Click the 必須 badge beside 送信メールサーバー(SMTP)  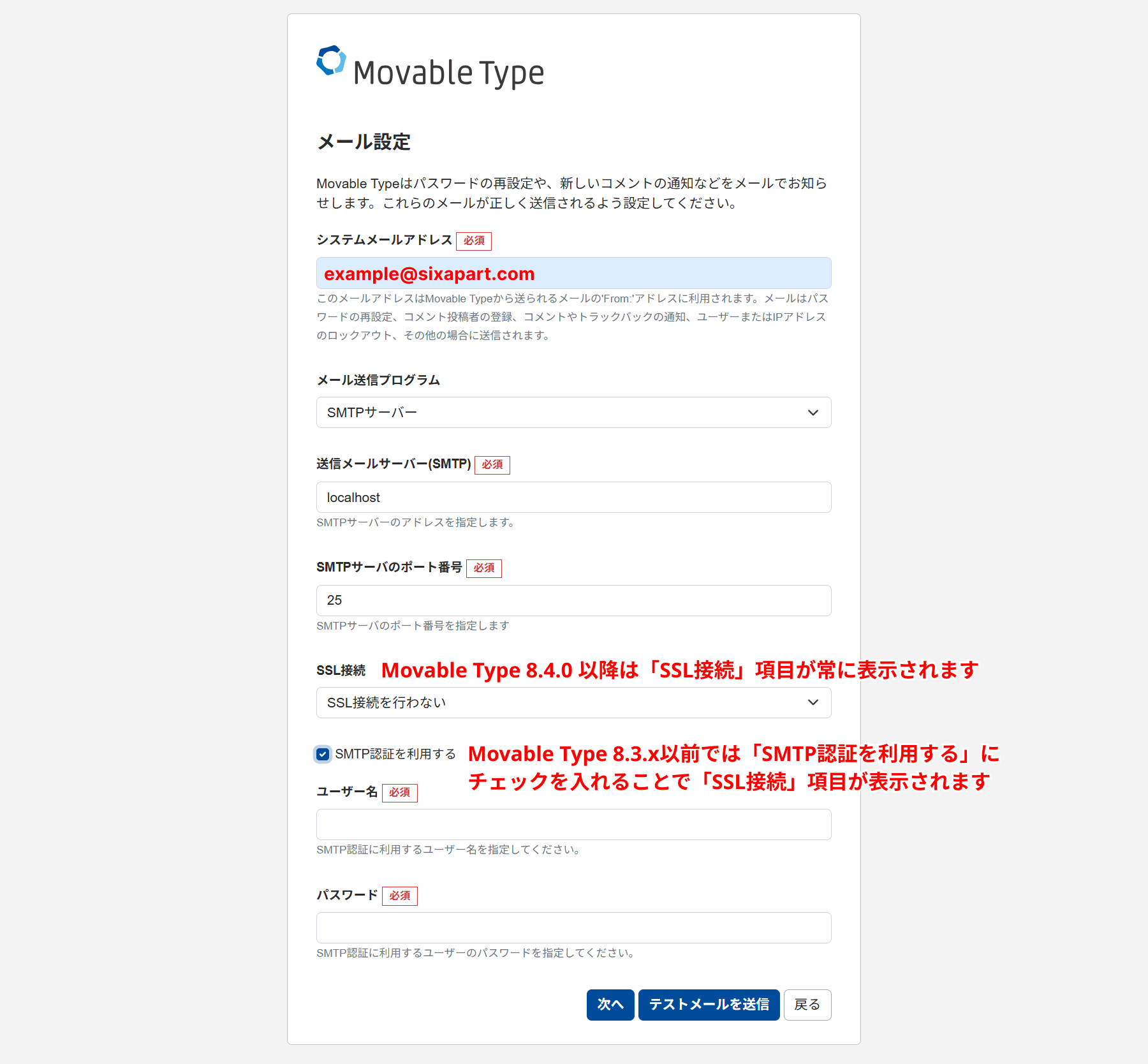coord(492,465)
